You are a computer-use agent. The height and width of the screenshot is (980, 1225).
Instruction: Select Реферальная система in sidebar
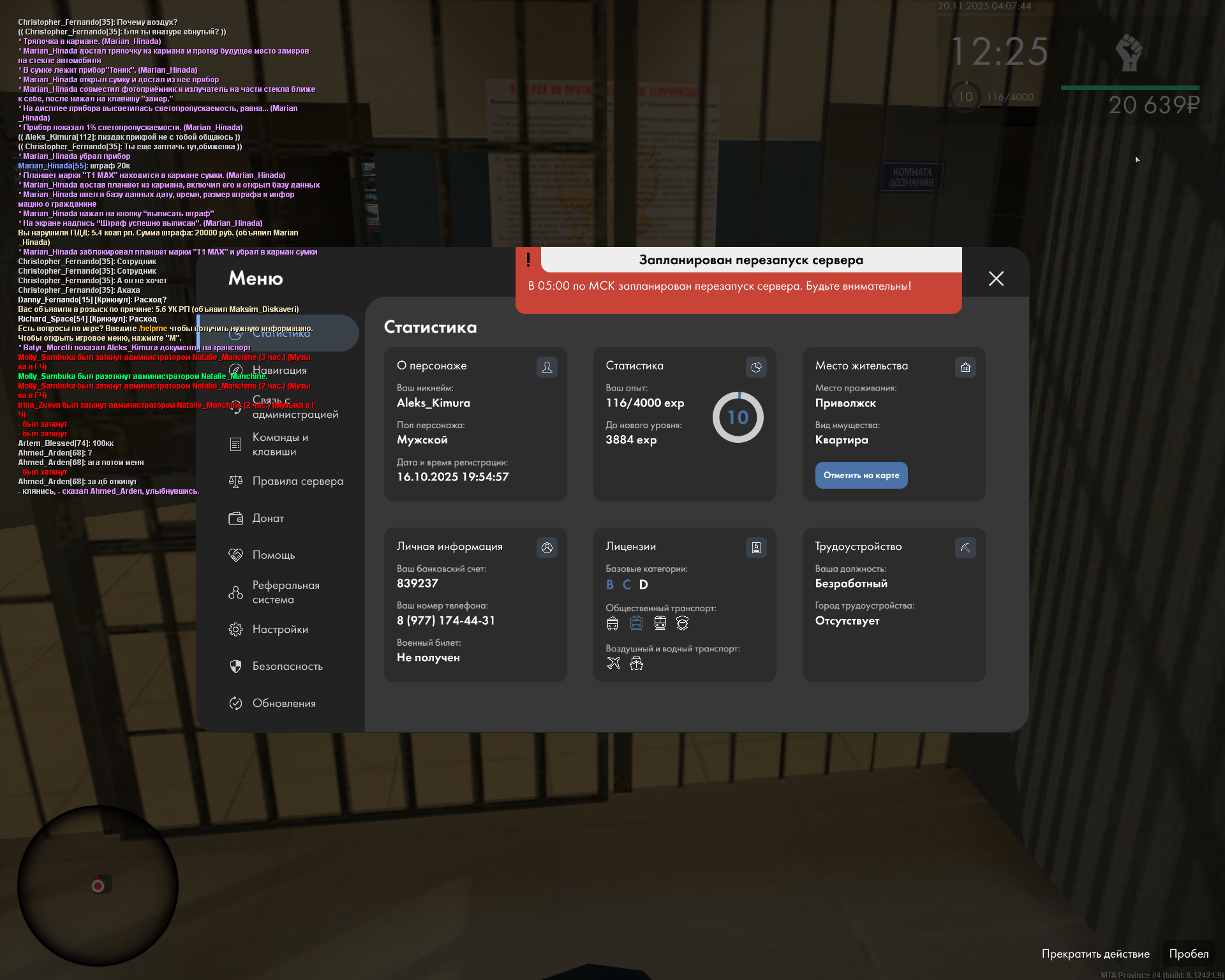point(285,592)
